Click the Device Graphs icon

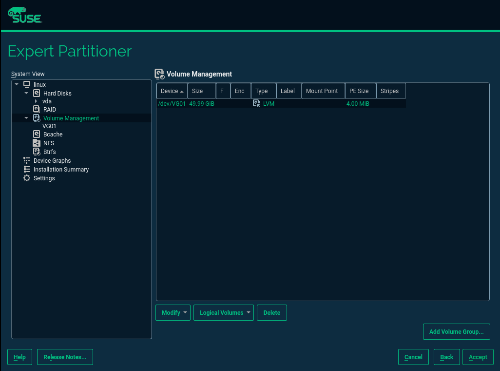[x=27, y=160]
